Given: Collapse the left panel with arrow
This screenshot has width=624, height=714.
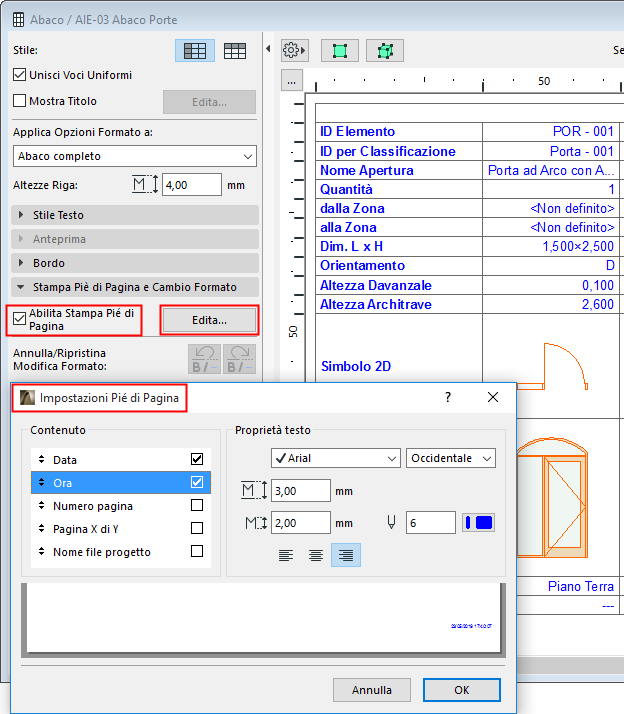Looking at the screenshot, I should pyautogui.click(x=268, y=49).
